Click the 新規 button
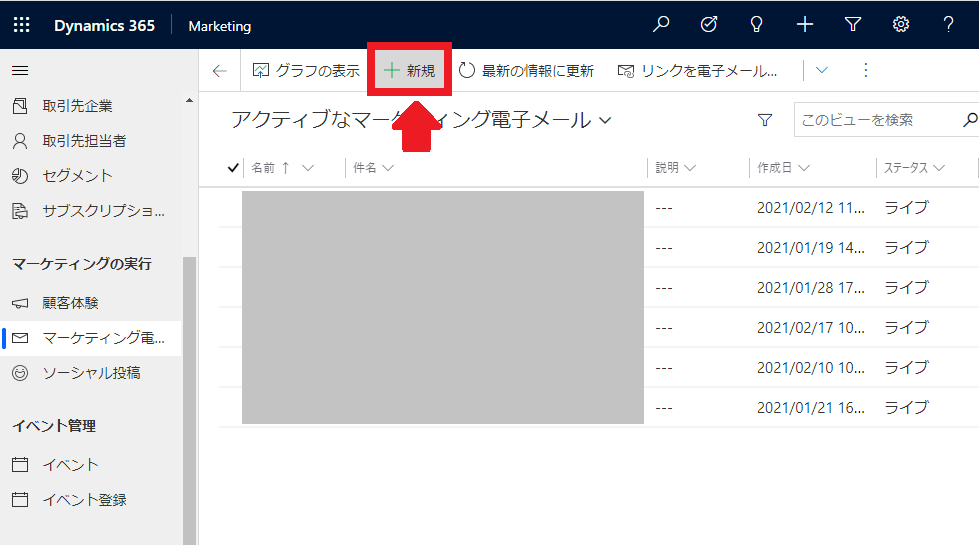 click(411, 71)
